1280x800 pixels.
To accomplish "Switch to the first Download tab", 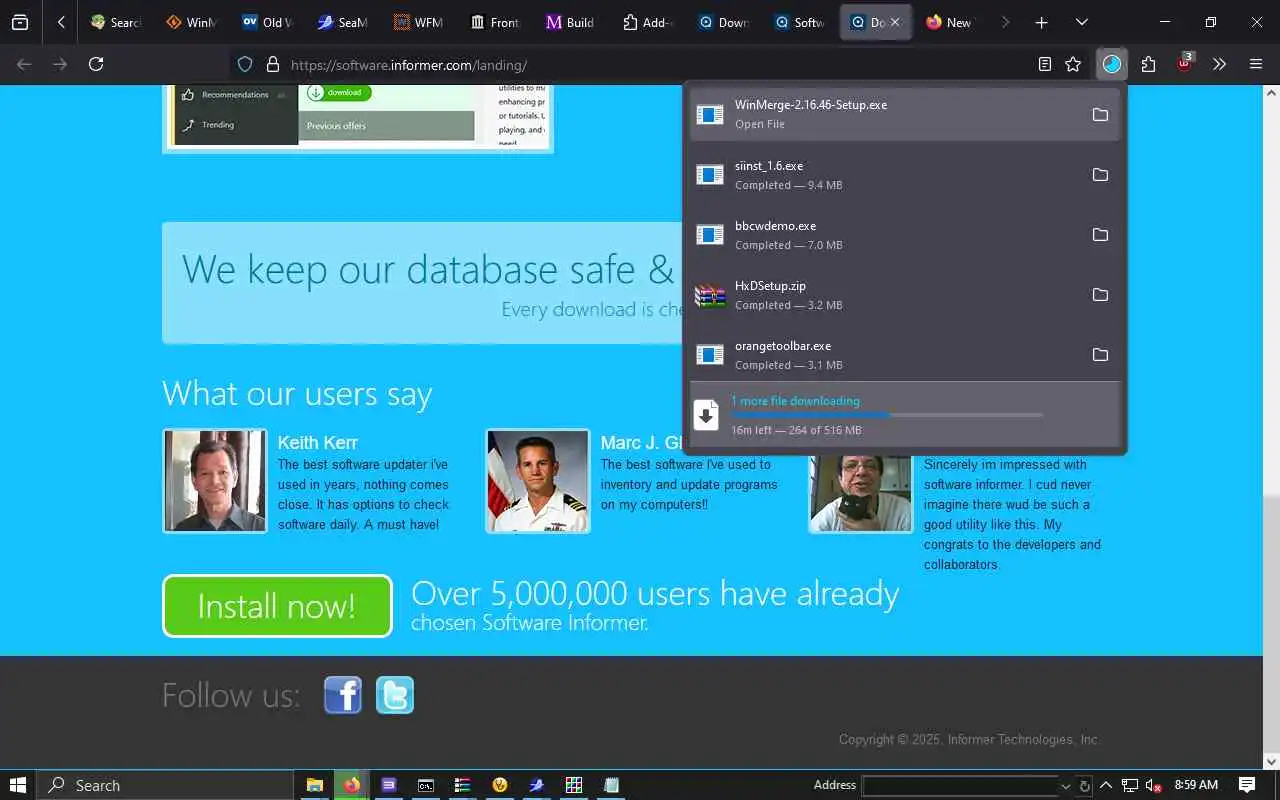I will [723, 22].
